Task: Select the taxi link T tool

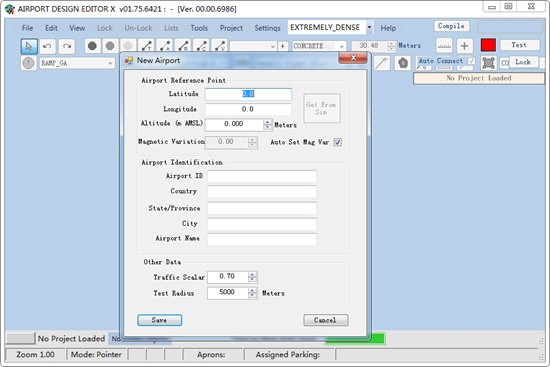Action: 146,46
